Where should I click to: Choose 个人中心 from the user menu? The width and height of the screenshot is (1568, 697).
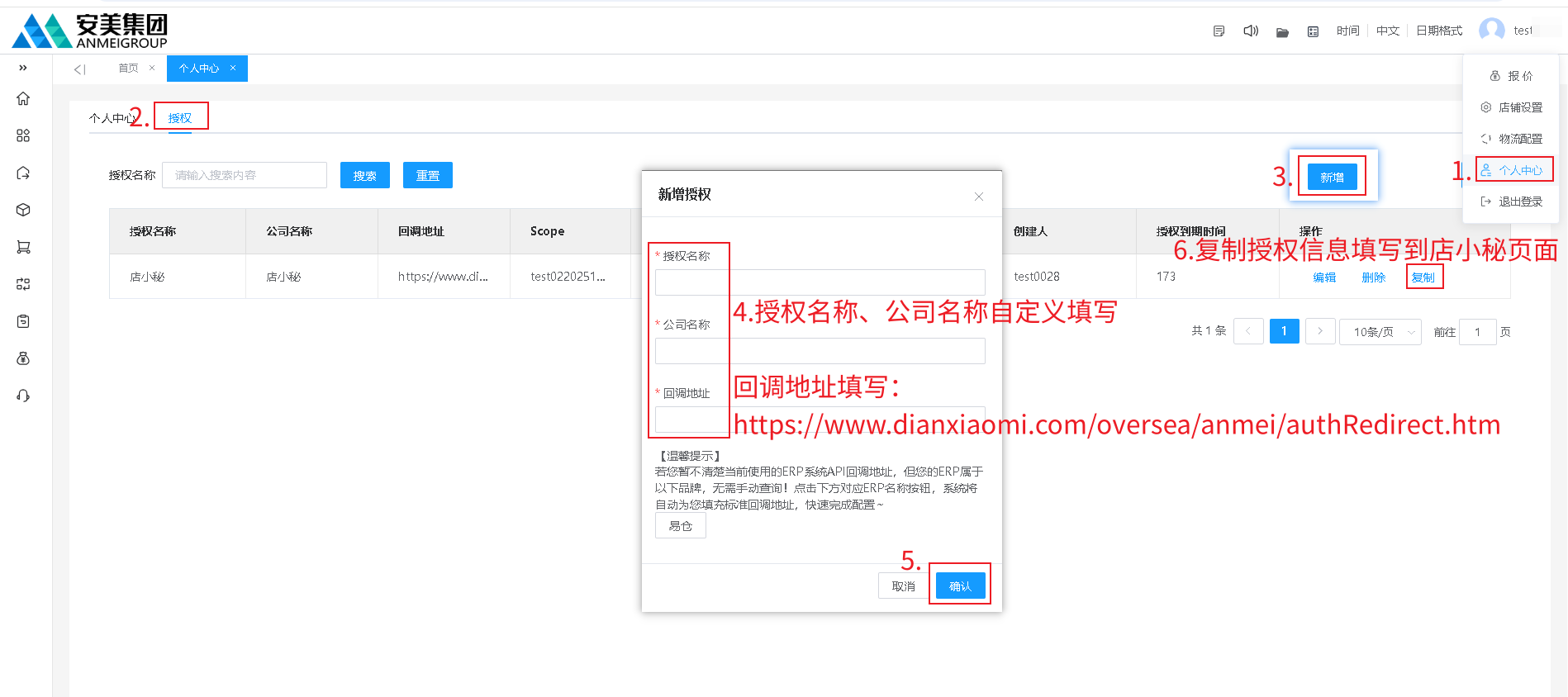point(1511,170)
